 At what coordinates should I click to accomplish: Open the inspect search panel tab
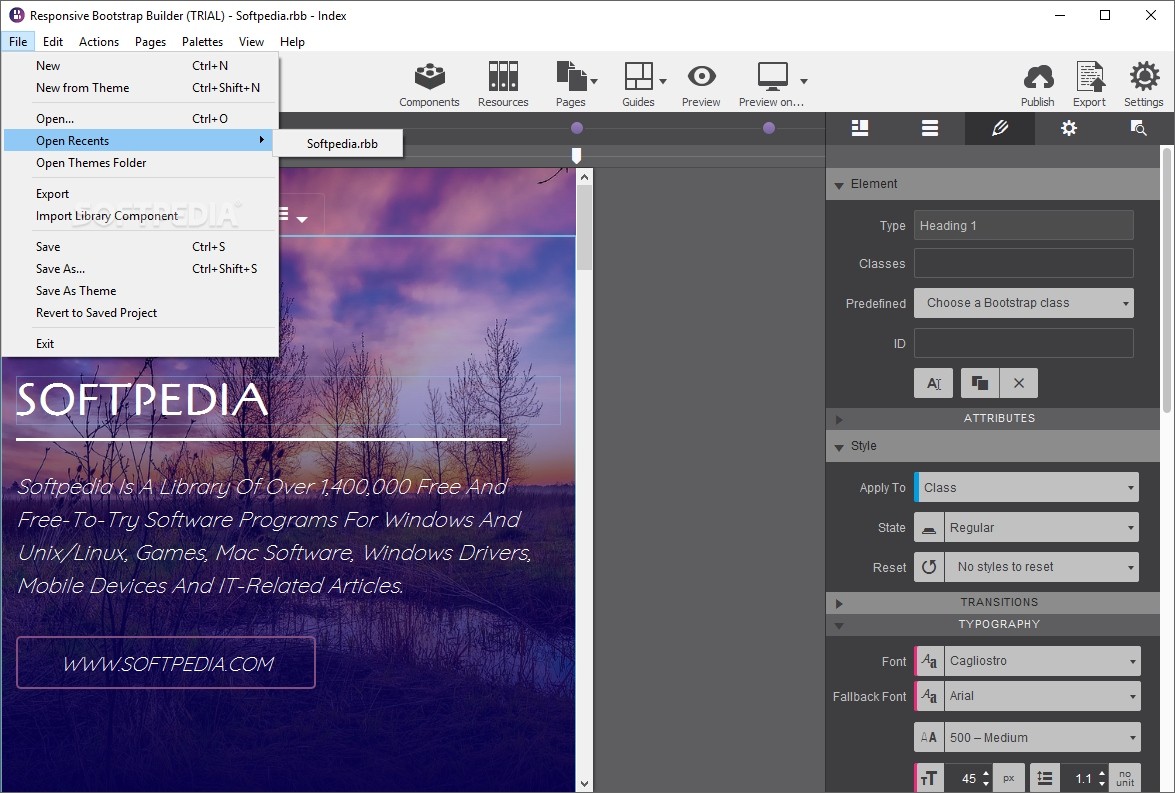[x=1138, y=128]
